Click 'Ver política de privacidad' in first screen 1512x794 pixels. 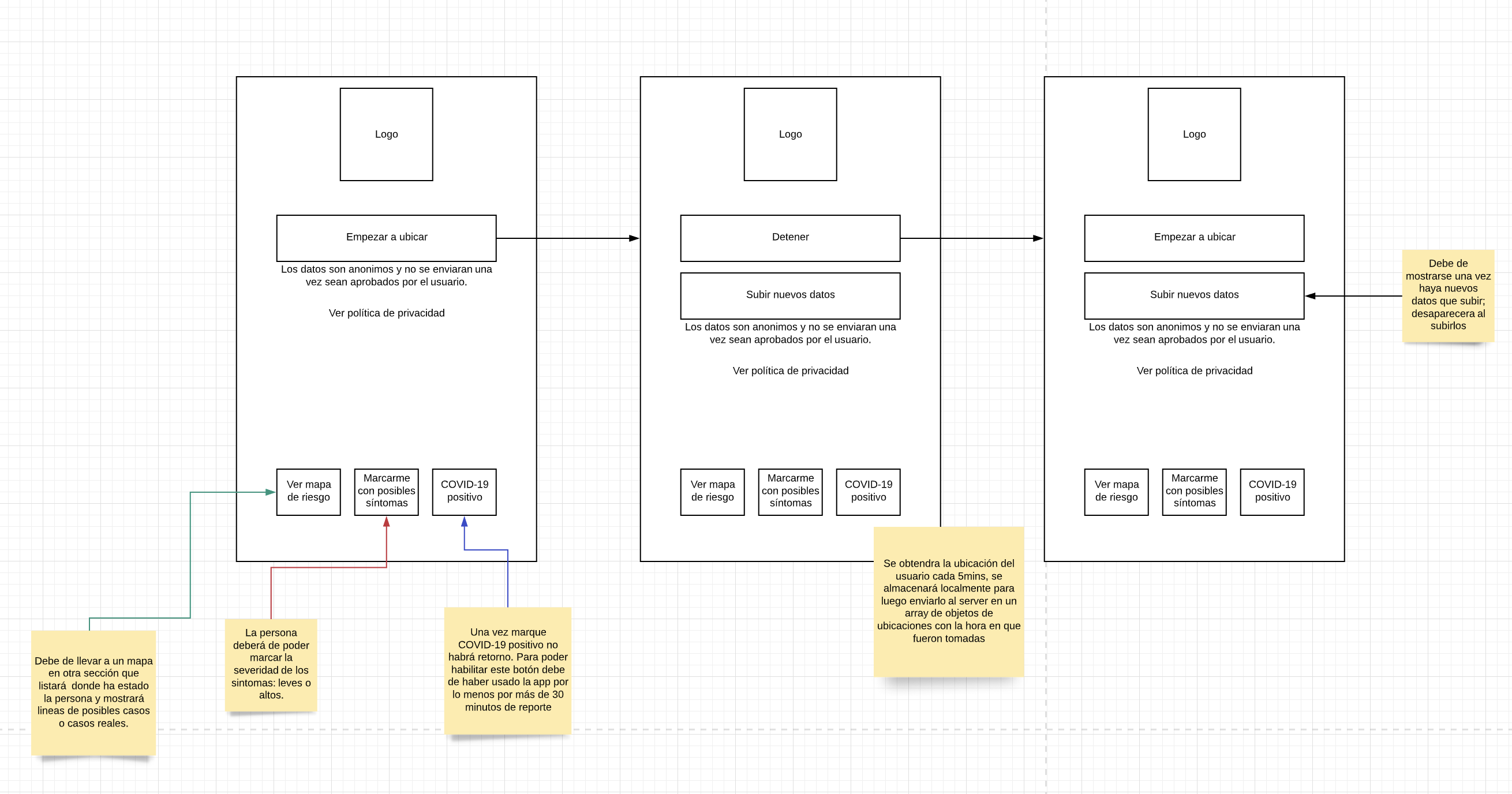coord(386,313)
